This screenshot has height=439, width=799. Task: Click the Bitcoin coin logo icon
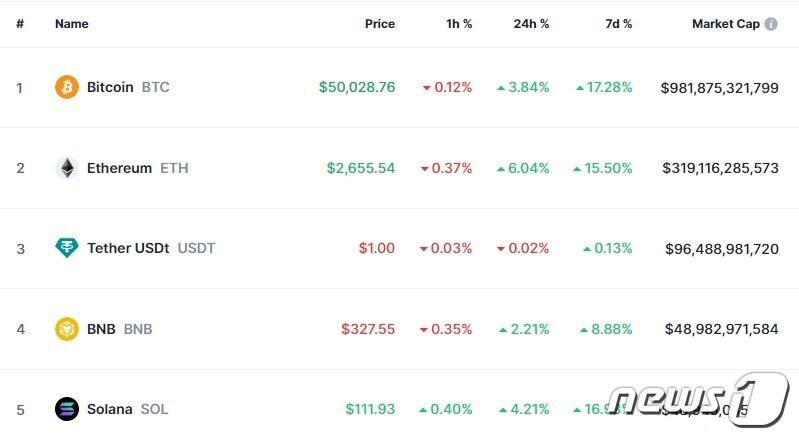pos(67,87)
